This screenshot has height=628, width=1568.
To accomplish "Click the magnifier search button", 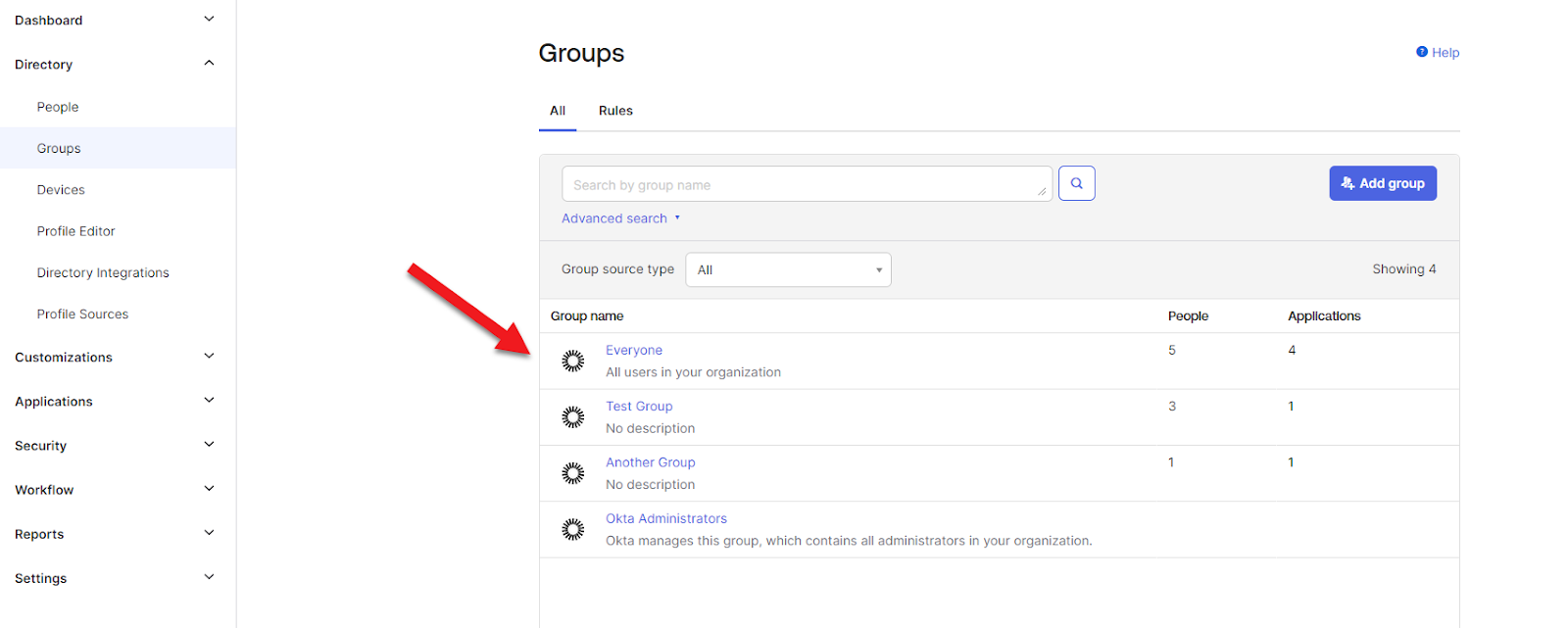I will 1076,183.
